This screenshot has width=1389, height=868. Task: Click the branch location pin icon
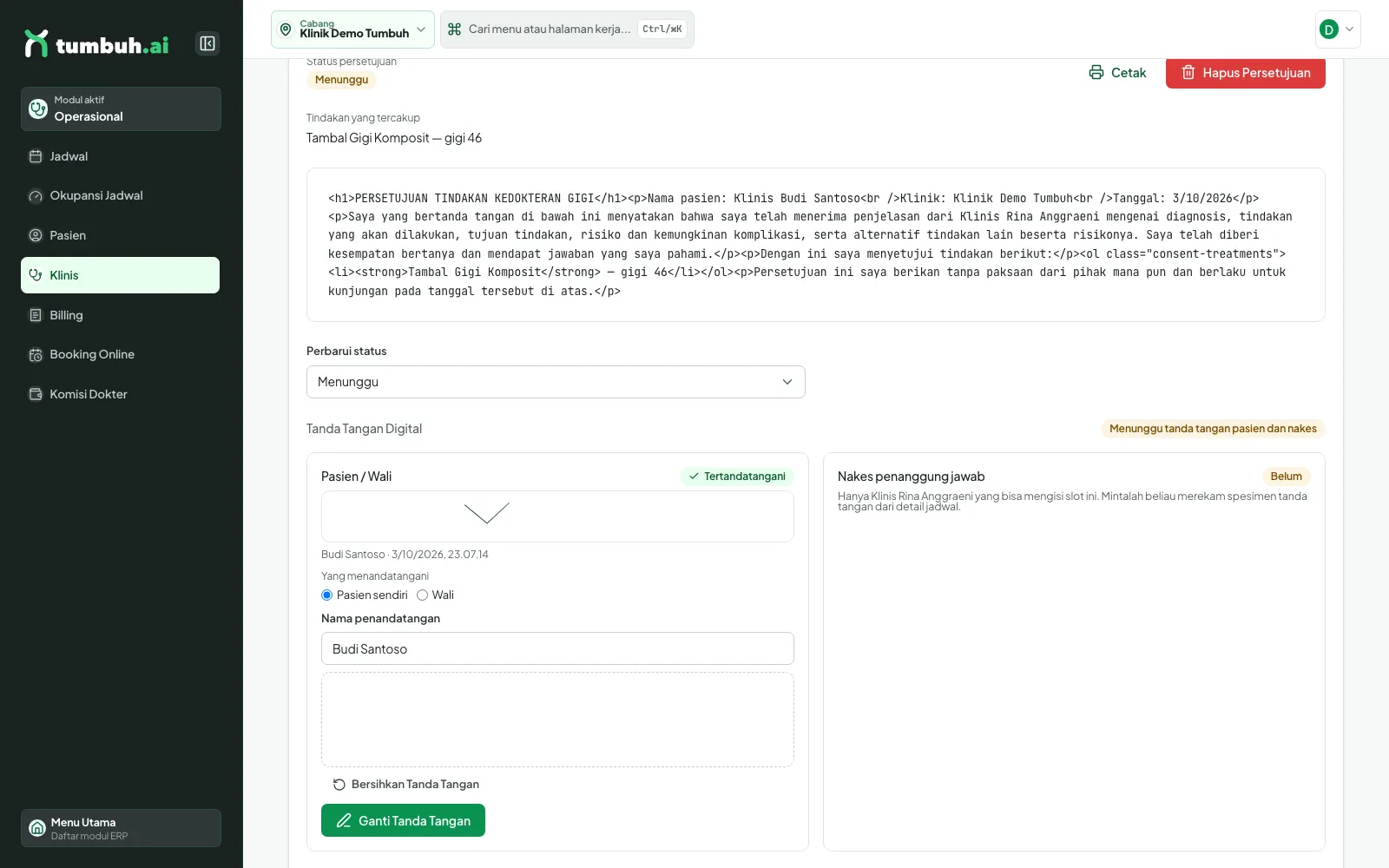click(x=286, y=30)
